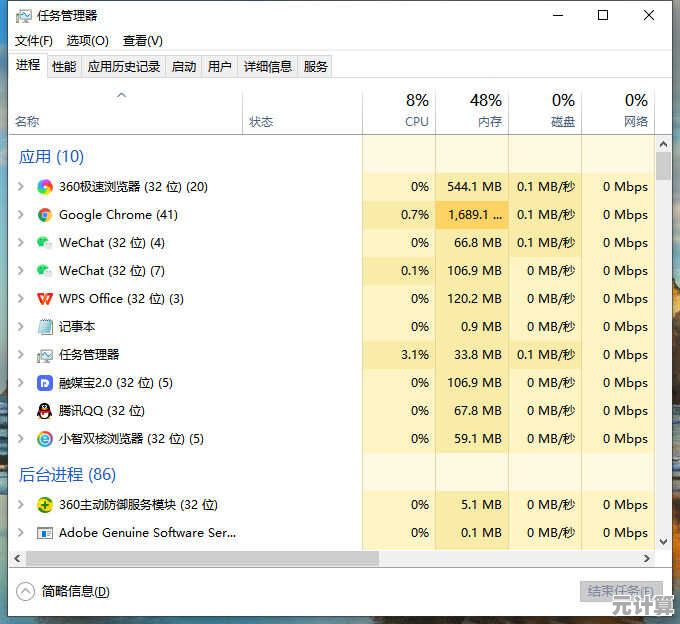680x624 pixels.
Task: Click the 后台进程 (86) group header
Action: [67, 474]
